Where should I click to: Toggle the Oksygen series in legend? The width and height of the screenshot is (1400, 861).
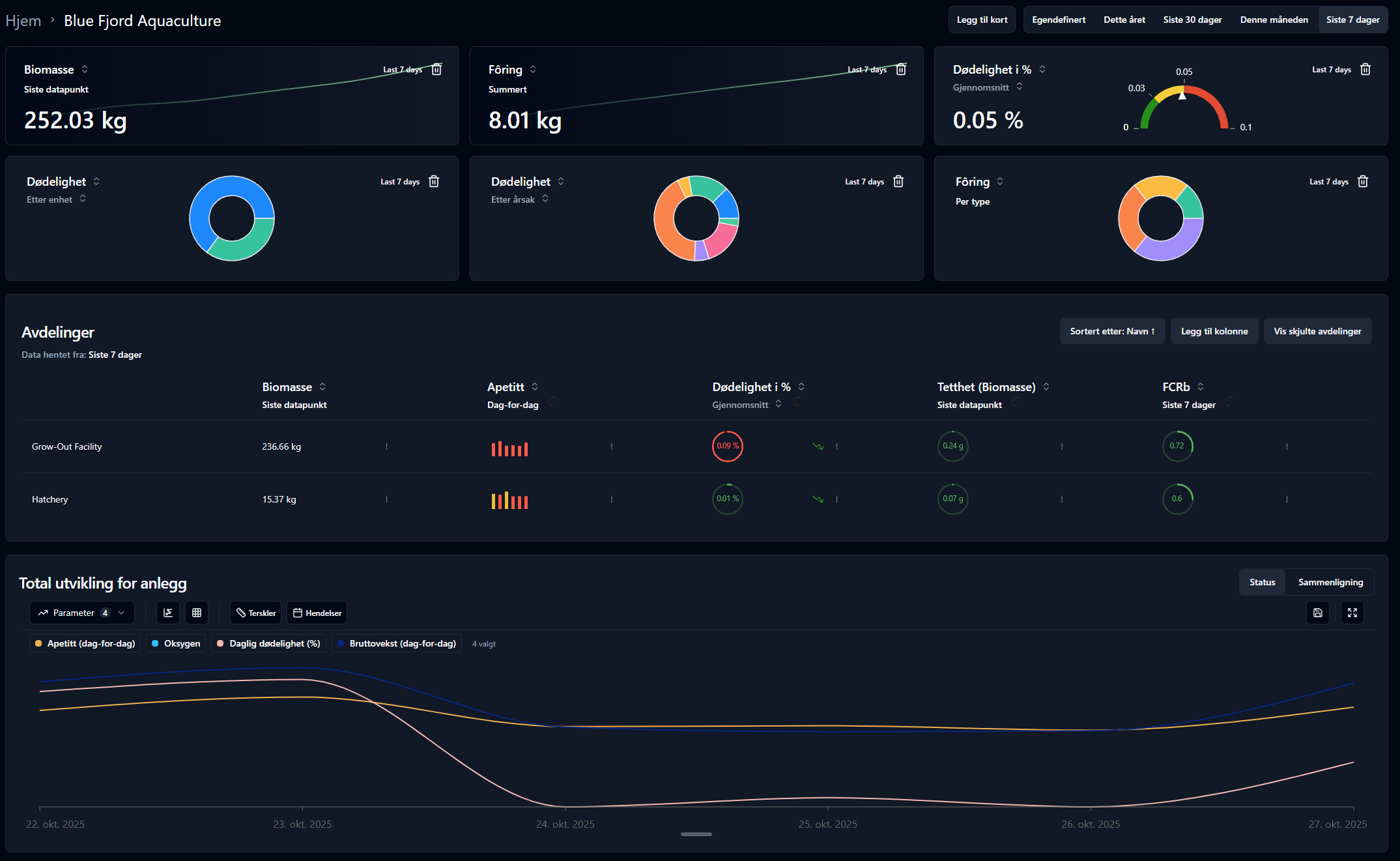pyautogui.click(x=176, y=643)
